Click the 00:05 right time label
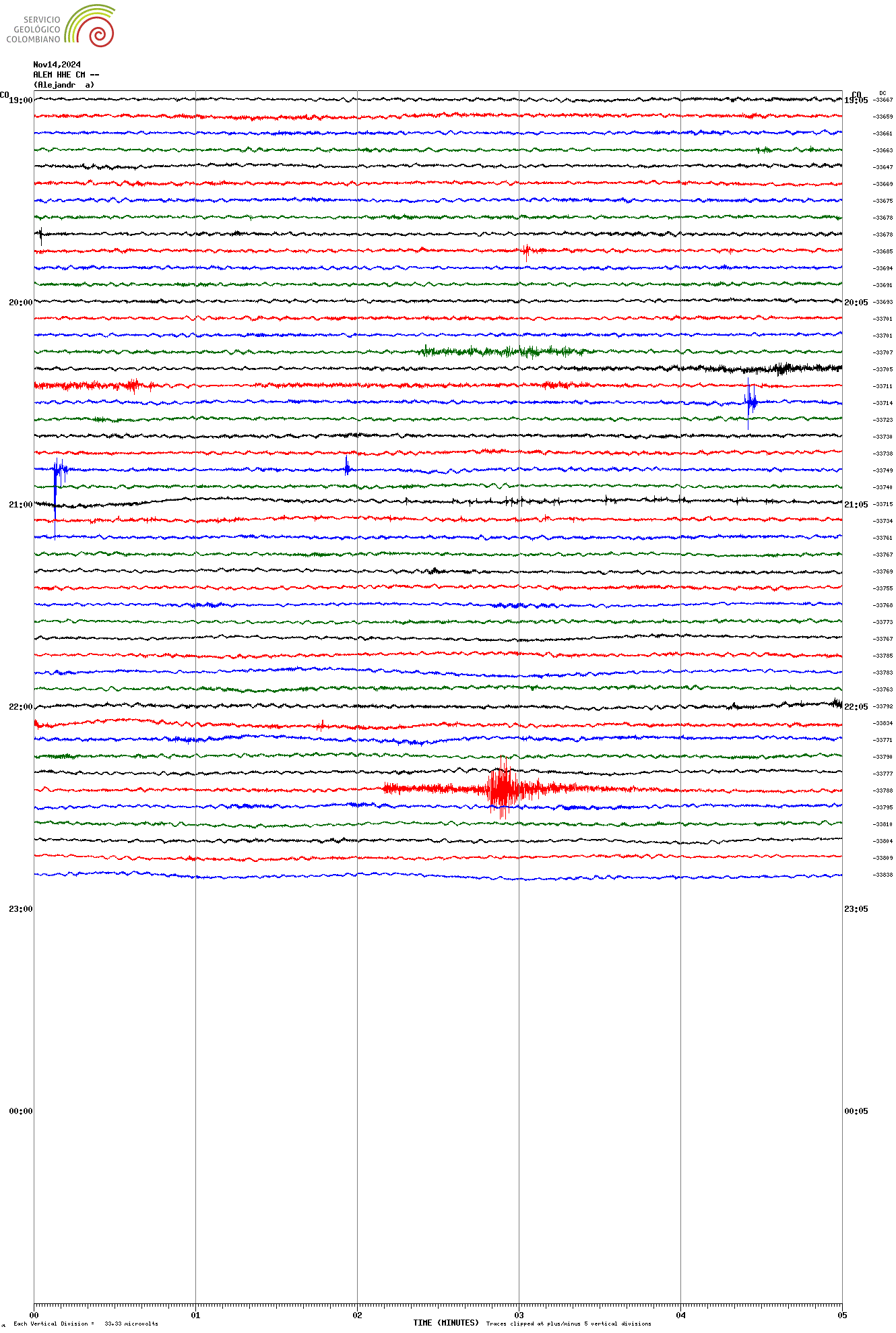The image size is (896, 1333). point(856,1111)
